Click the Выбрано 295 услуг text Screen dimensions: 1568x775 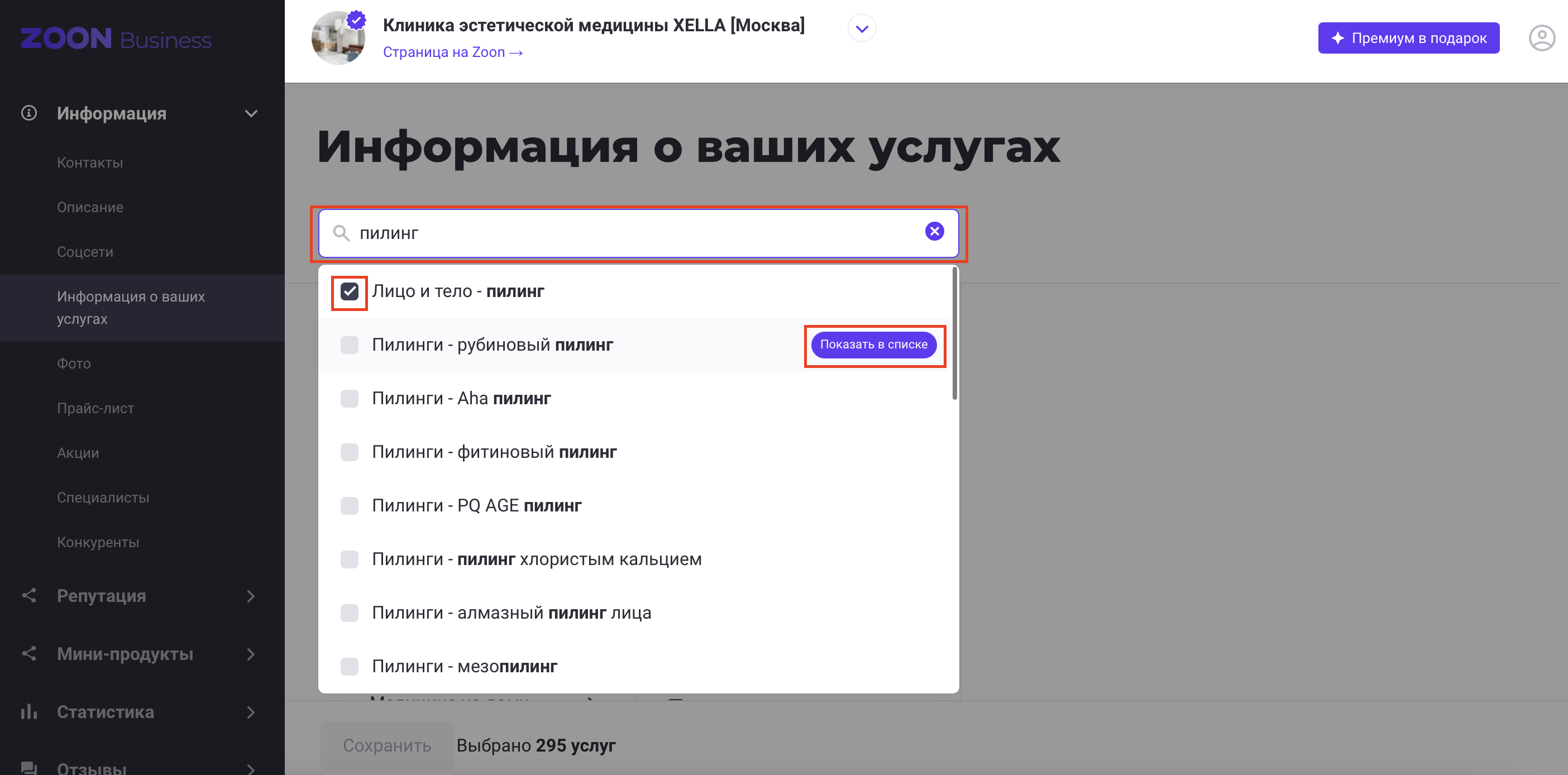(536, 745)
